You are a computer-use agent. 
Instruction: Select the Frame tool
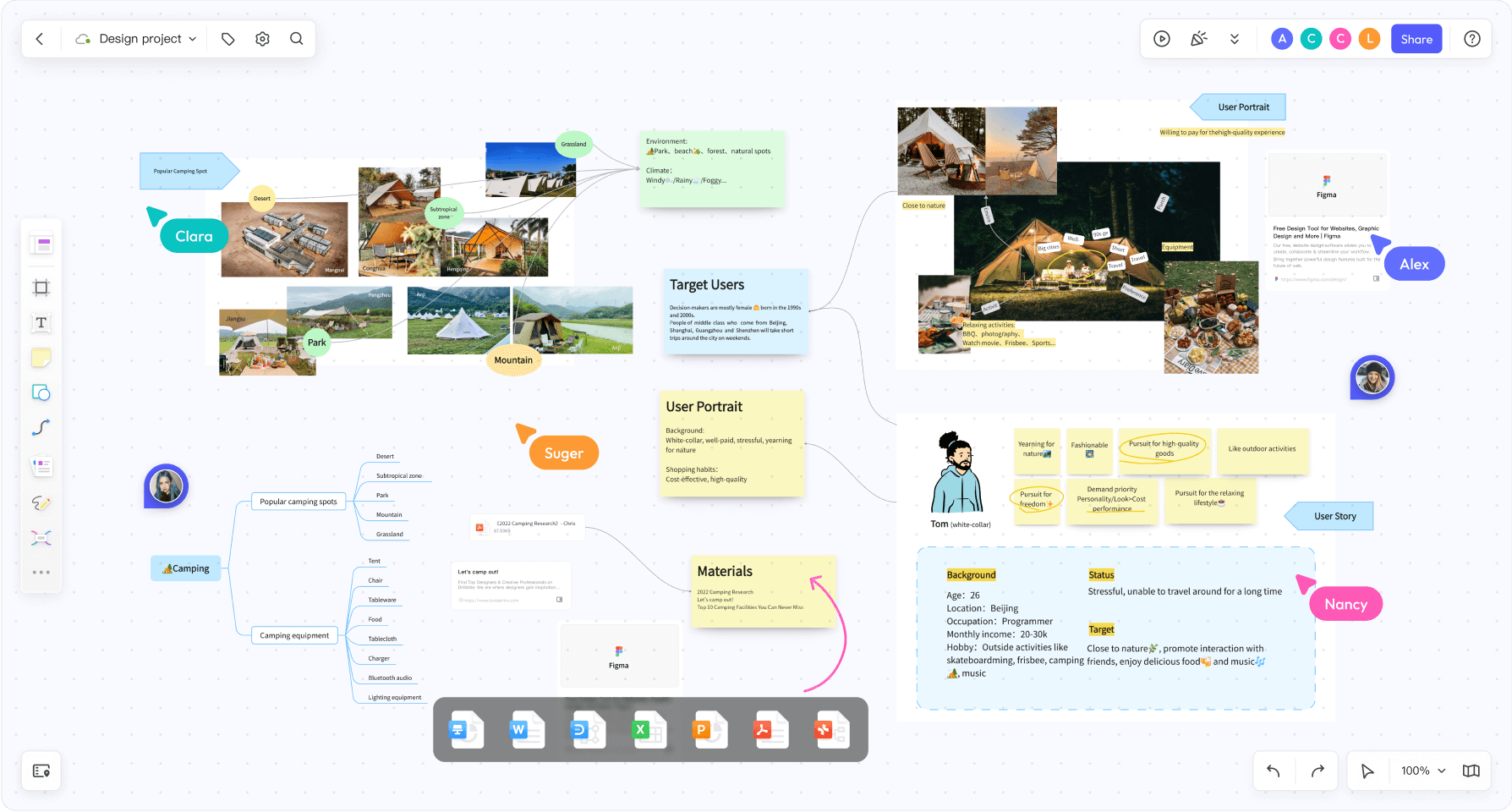coord(41,288)
